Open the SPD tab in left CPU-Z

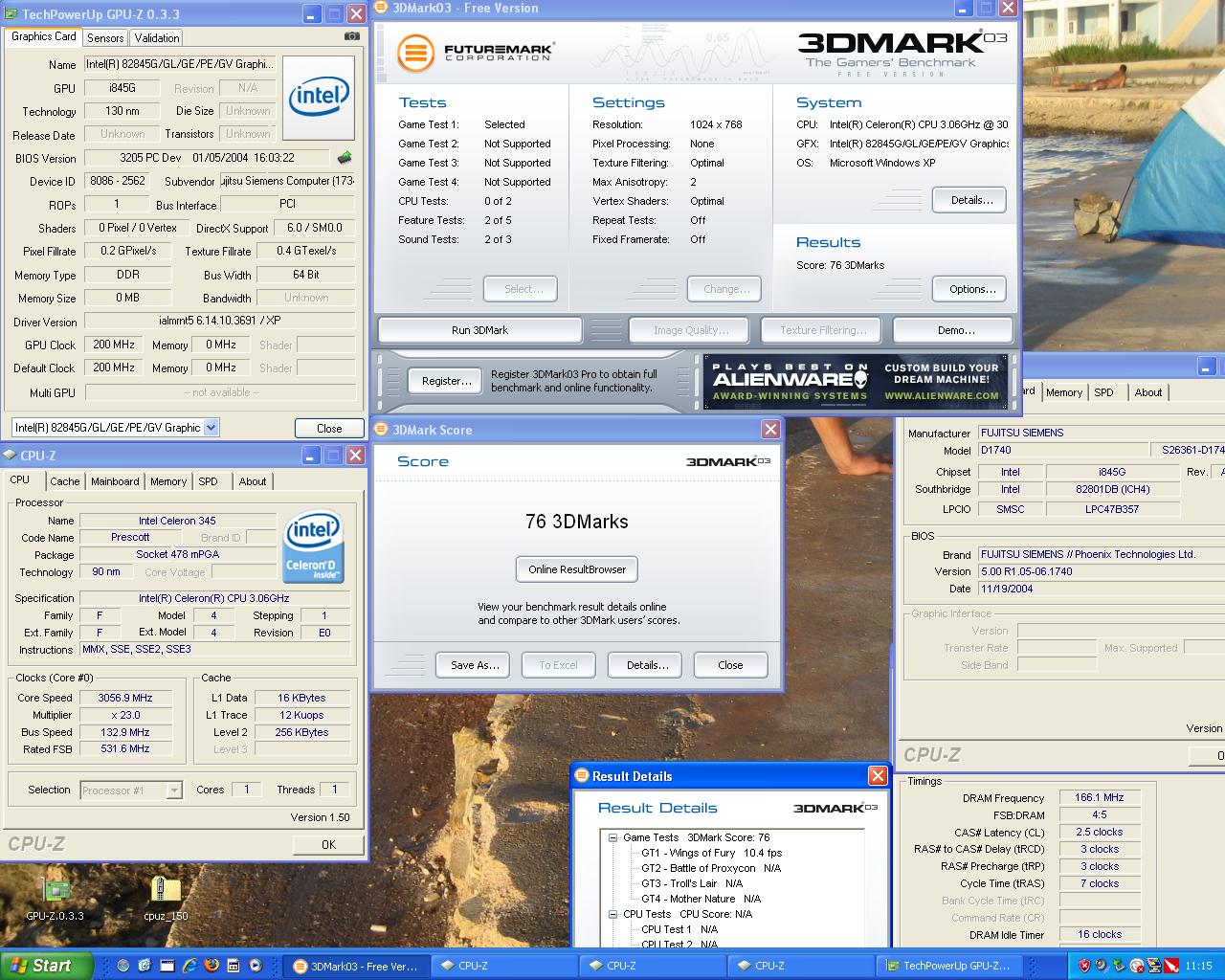pos(209,481)
